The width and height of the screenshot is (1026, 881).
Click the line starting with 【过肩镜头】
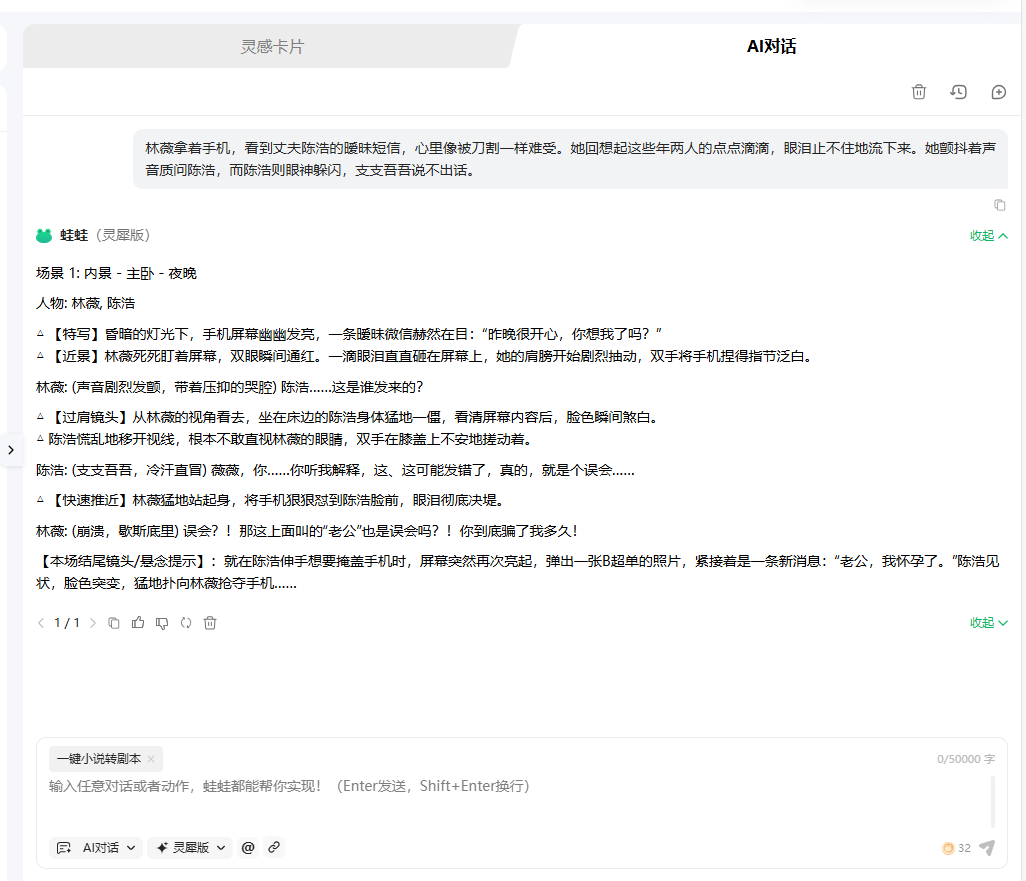click(x=347, y=418)
